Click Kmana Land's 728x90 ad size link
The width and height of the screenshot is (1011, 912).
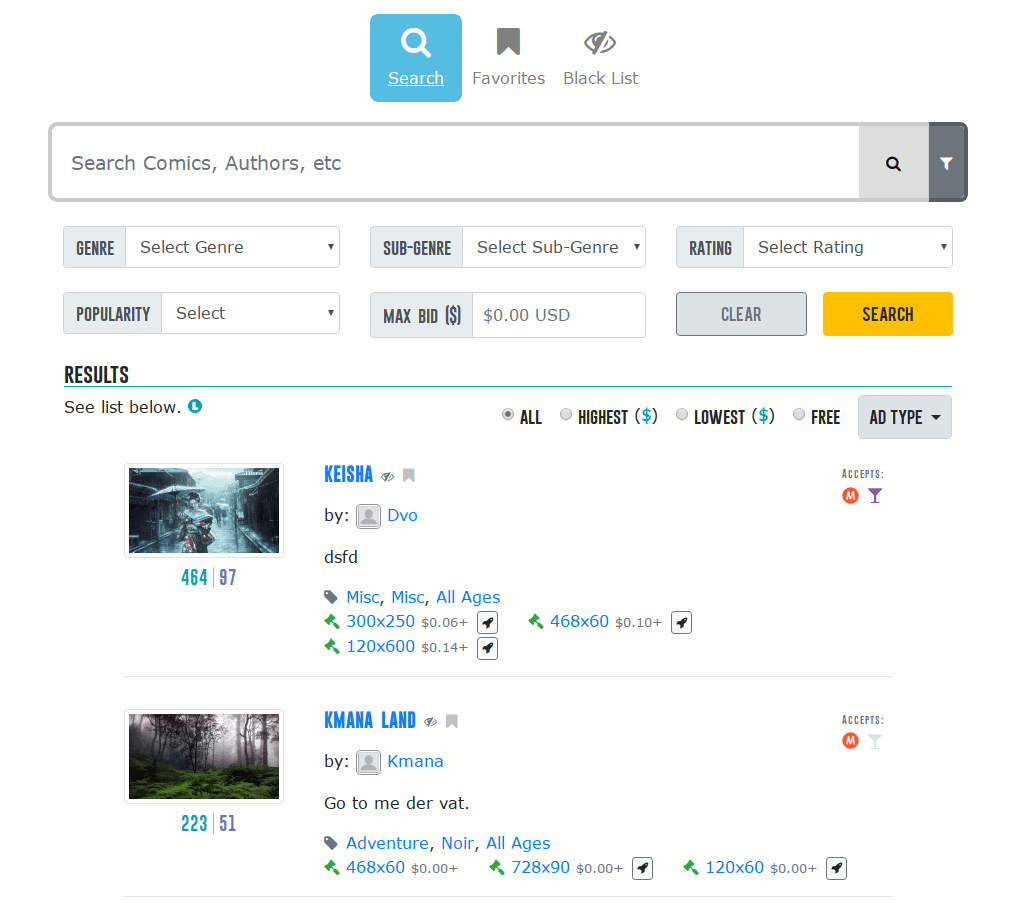(540, 867)
